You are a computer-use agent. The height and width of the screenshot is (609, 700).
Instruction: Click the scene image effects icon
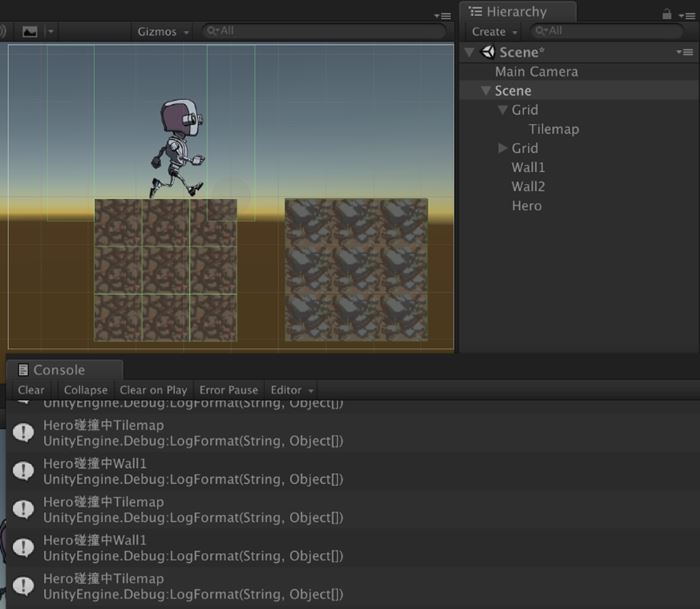30,31
